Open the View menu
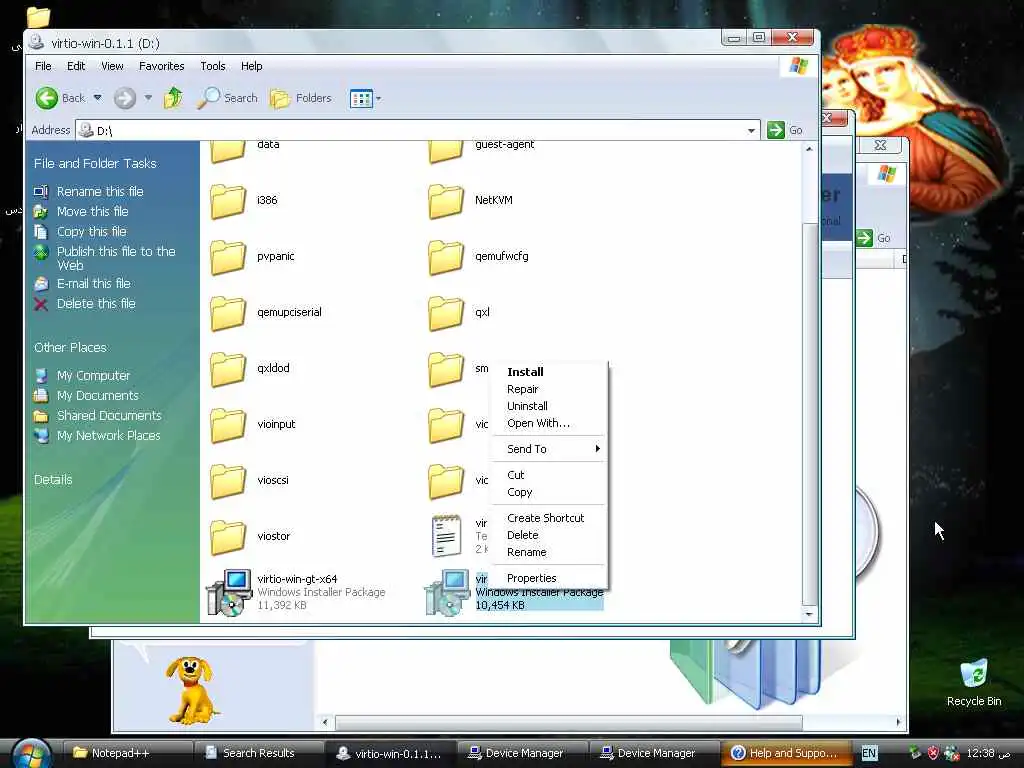Screen dimensions: 1024x768 click(x=112, y=66)
